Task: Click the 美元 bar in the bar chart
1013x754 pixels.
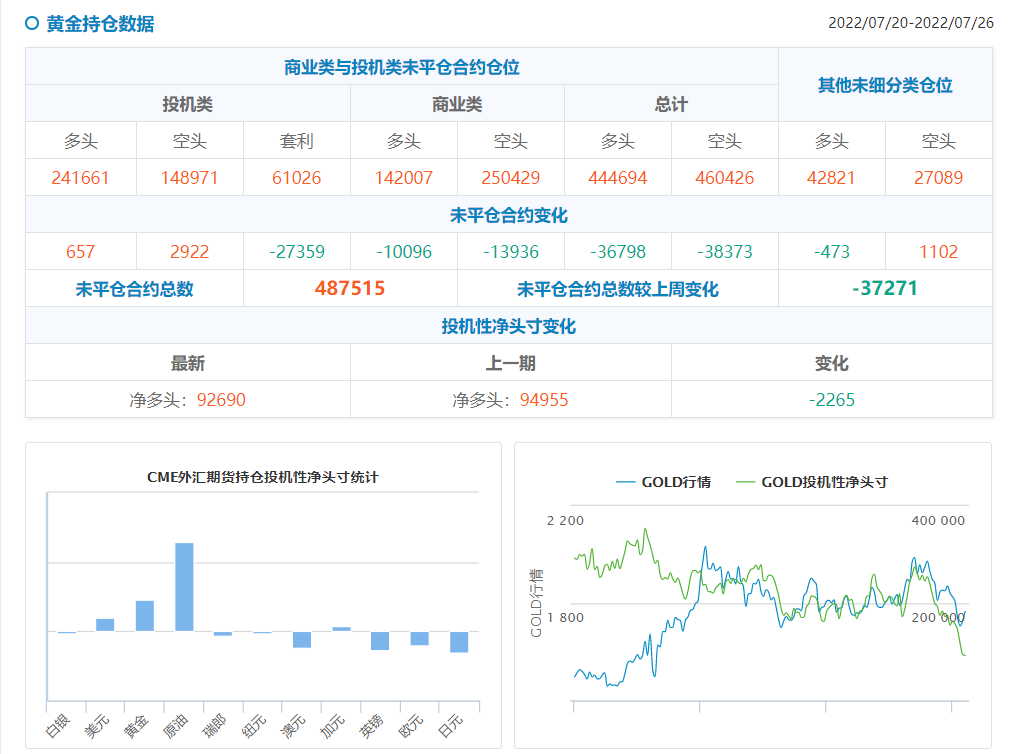Action: click(x=105, y=624)
